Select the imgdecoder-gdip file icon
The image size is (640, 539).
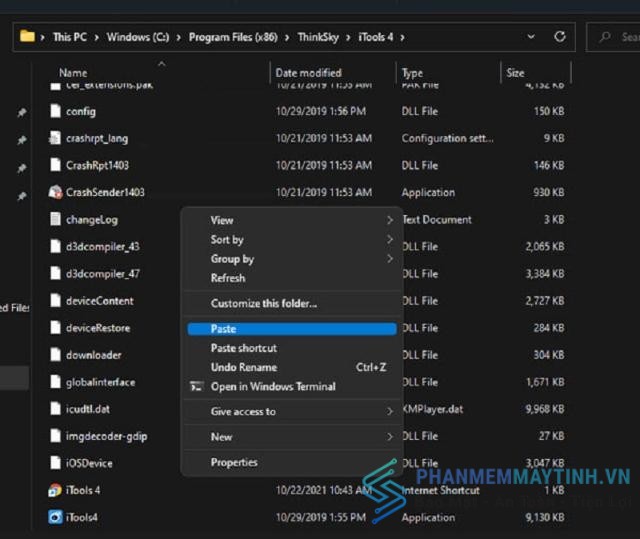point(55,436)
